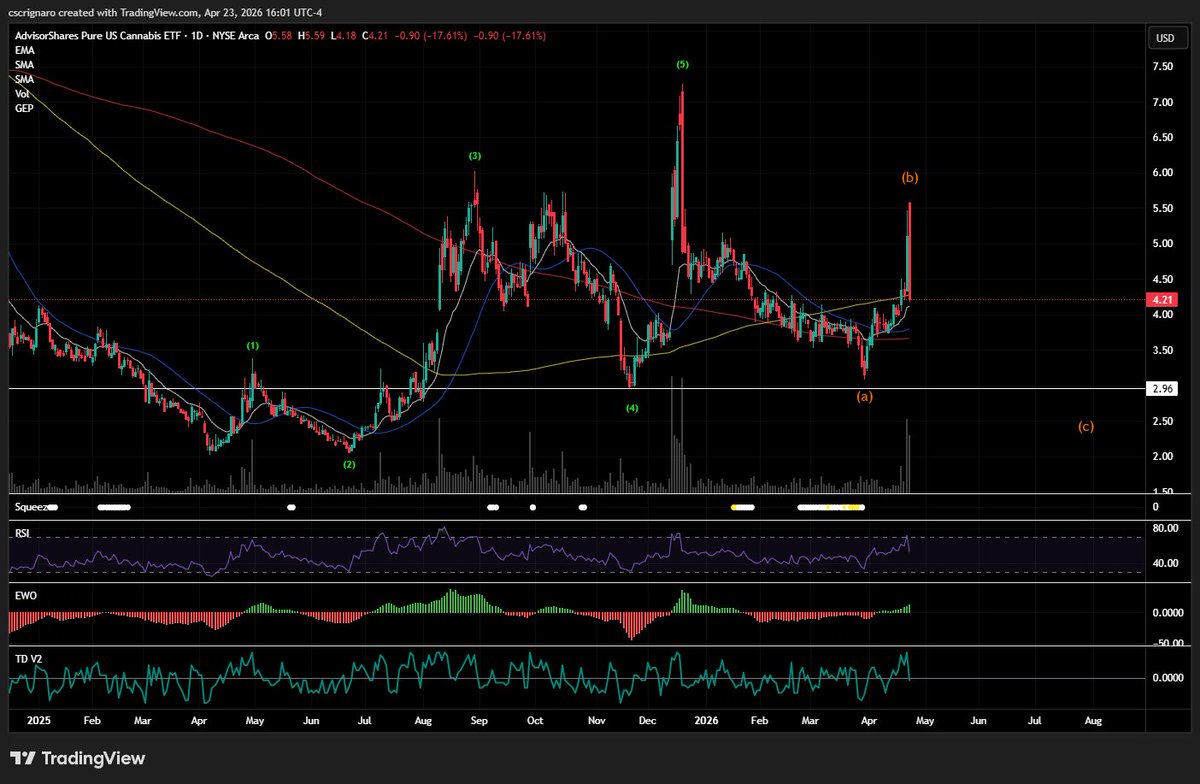Screen dimensions: 1200x784
Task: Select the GEP indicator label
Action: [x=23, y=107]
